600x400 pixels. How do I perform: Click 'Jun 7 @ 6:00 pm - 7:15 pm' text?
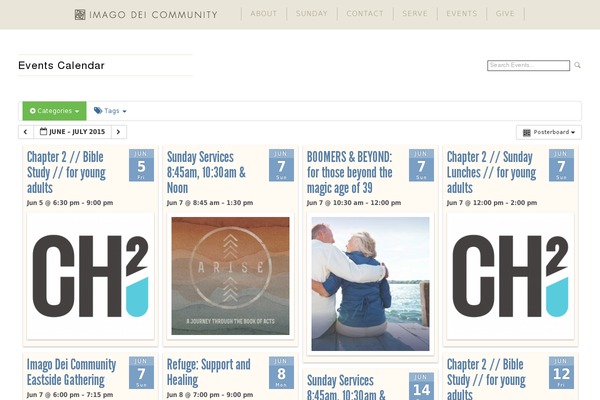click(x=70, y=395)
